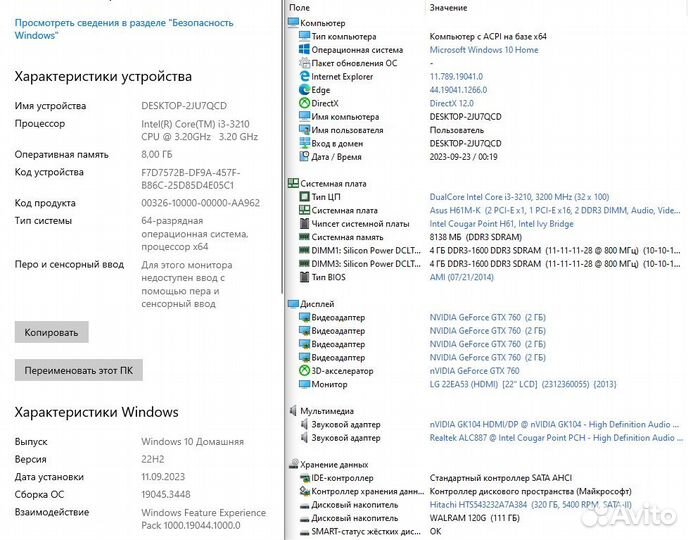Select the 19045.3448 OS build value
The width and height of the screenshot is (688, 540).
pyautogui.click(x=166, y=494)
